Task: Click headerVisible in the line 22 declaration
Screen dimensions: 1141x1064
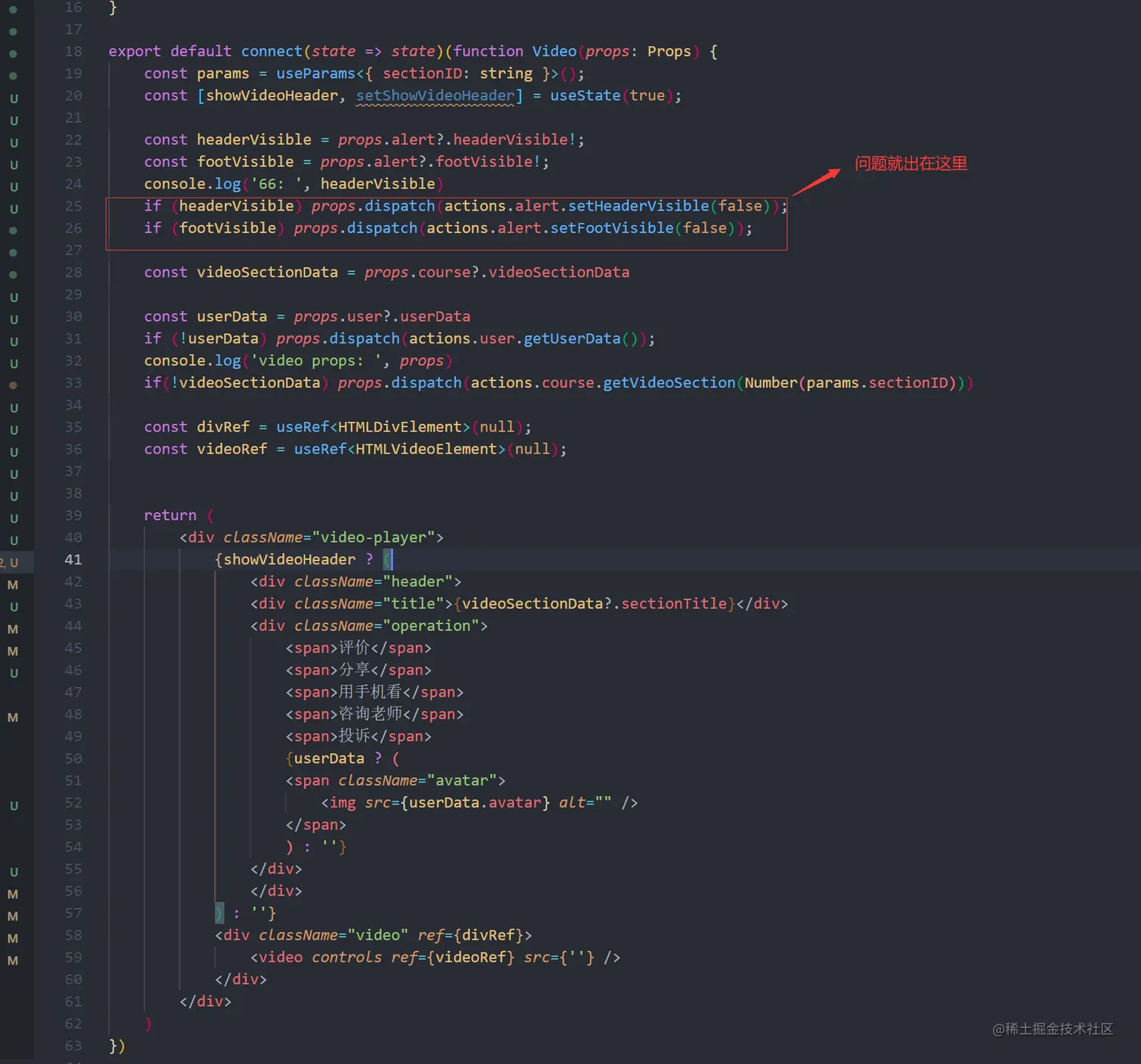Action: point(254,140)
